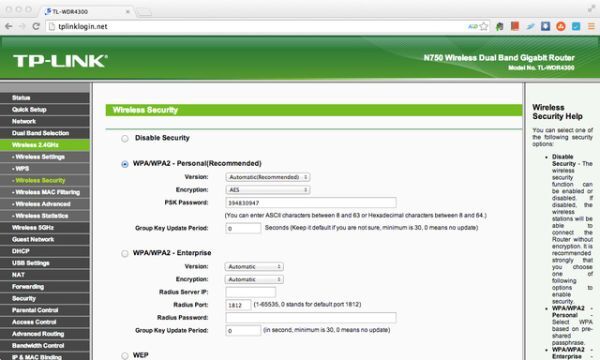Open Forwarding in the sidebar
The image size is (600, 360).
[x=45, y=287]
